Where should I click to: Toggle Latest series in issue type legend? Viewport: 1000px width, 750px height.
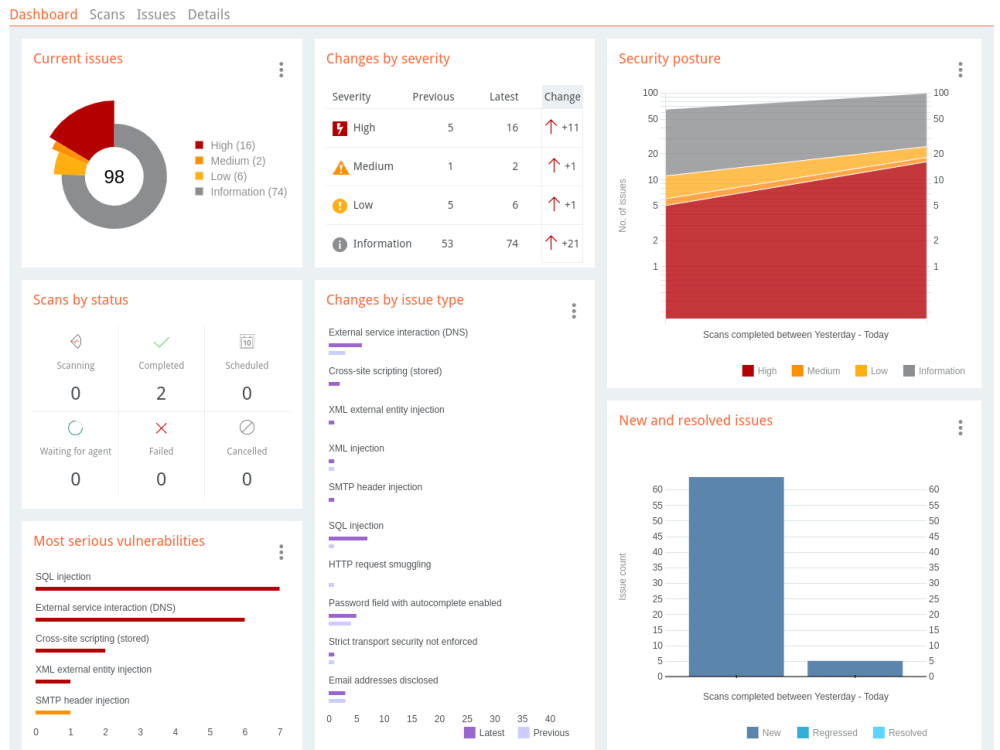point(484,733)
